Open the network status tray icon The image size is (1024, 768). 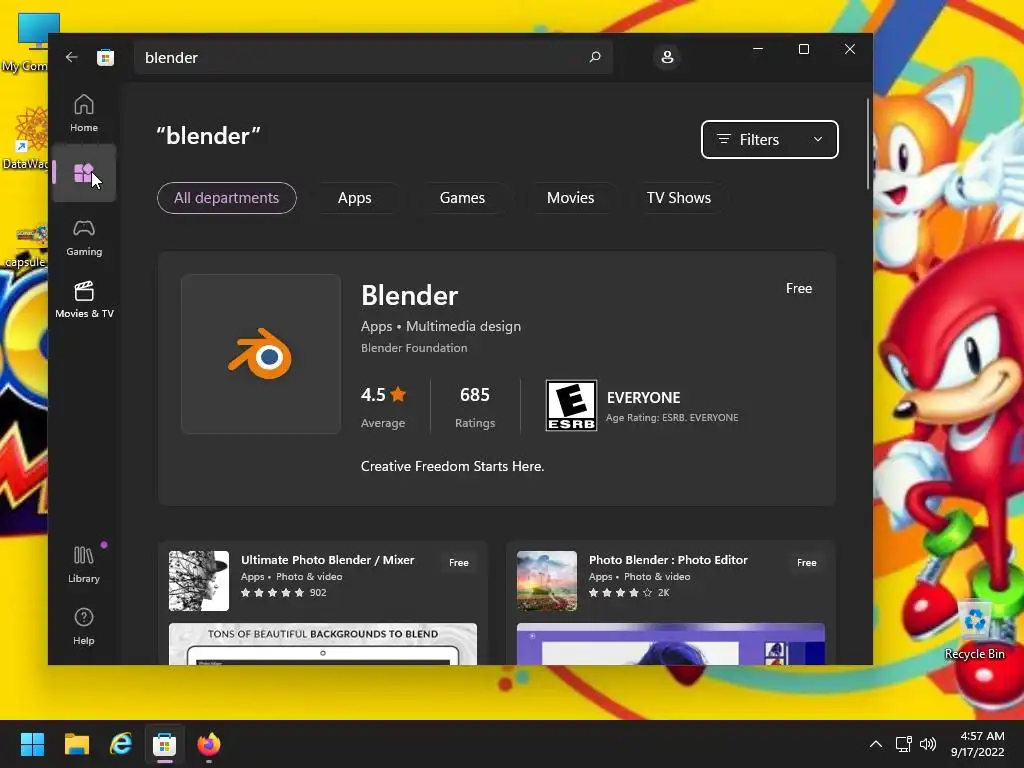tap(904, 744)
